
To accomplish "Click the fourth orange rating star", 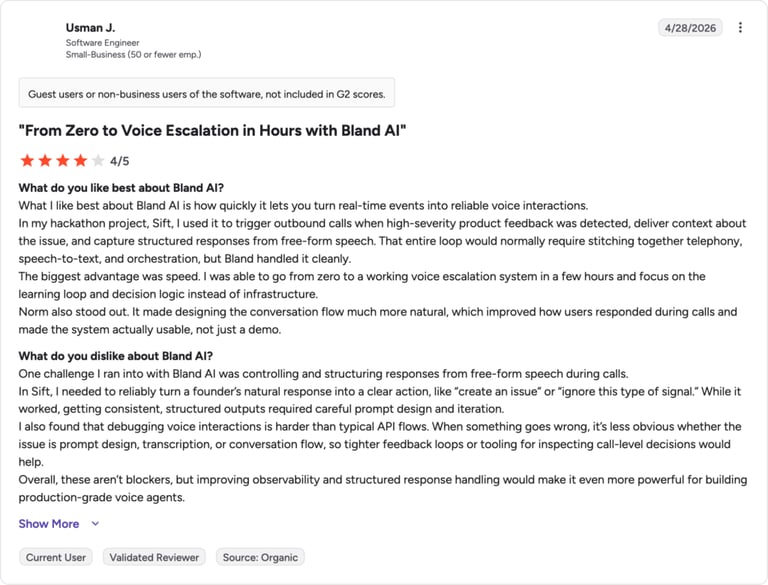I will click(x=80, y=161).
